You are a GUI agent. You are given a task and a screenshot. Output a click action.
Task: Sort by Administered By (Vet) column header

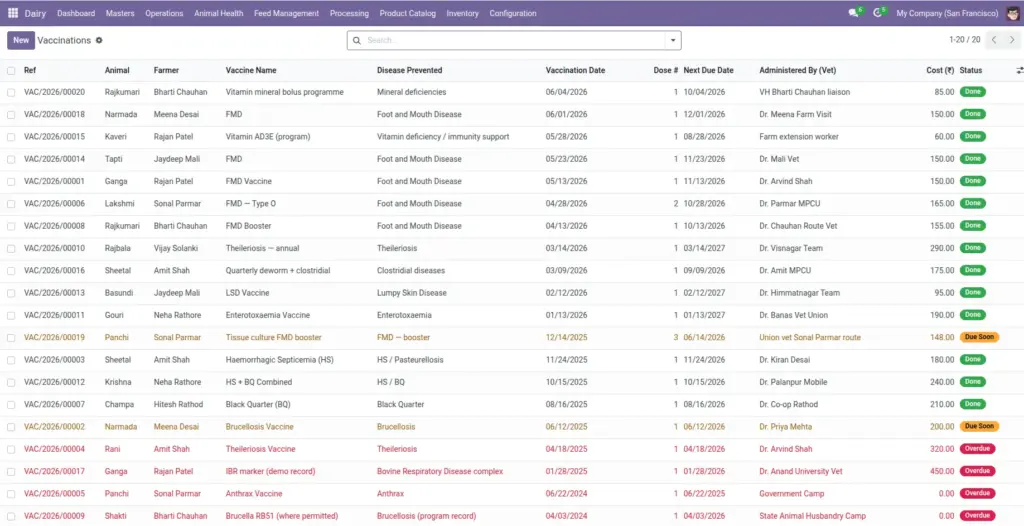[x=797, y=71]
